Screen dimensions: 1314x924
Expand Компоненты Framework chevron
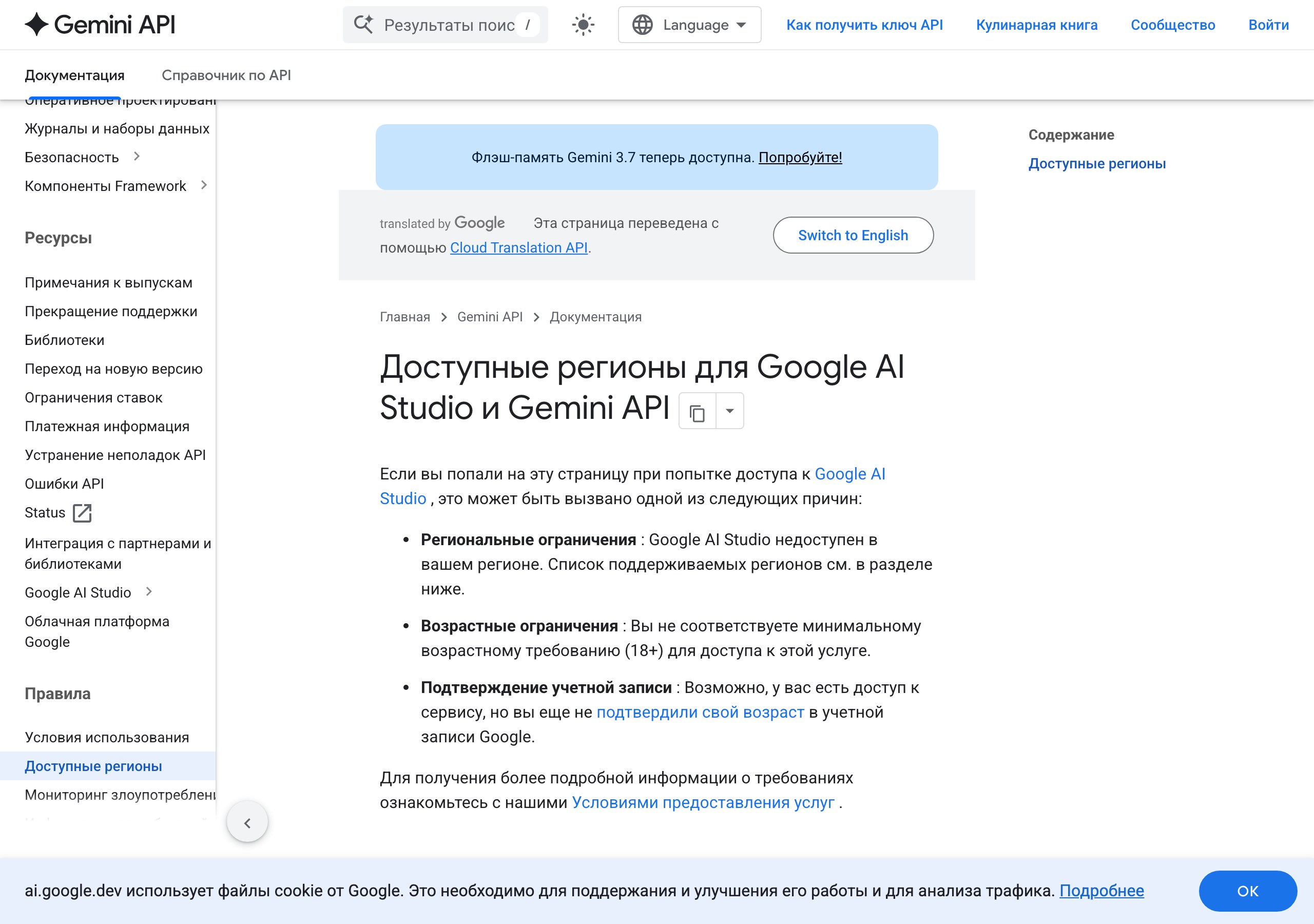tap(204, 185)
